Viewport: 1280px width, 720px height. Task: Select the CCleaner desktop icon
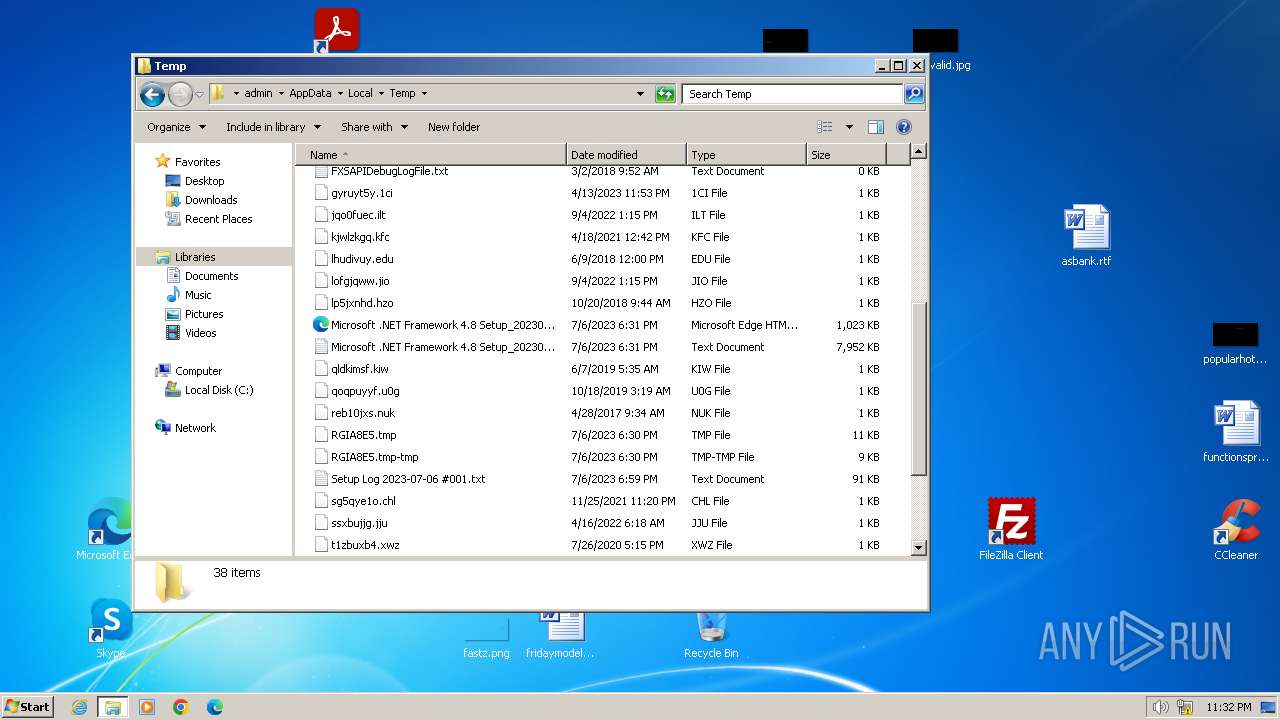pyautogui.click(x=1236, y=530)
